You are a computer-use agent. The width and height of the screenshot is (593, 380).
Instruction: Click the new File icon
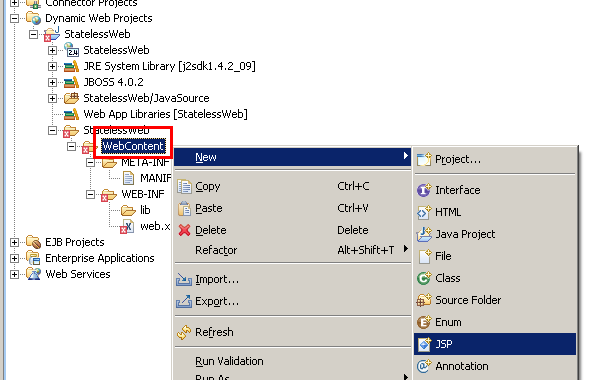[425, 256]
